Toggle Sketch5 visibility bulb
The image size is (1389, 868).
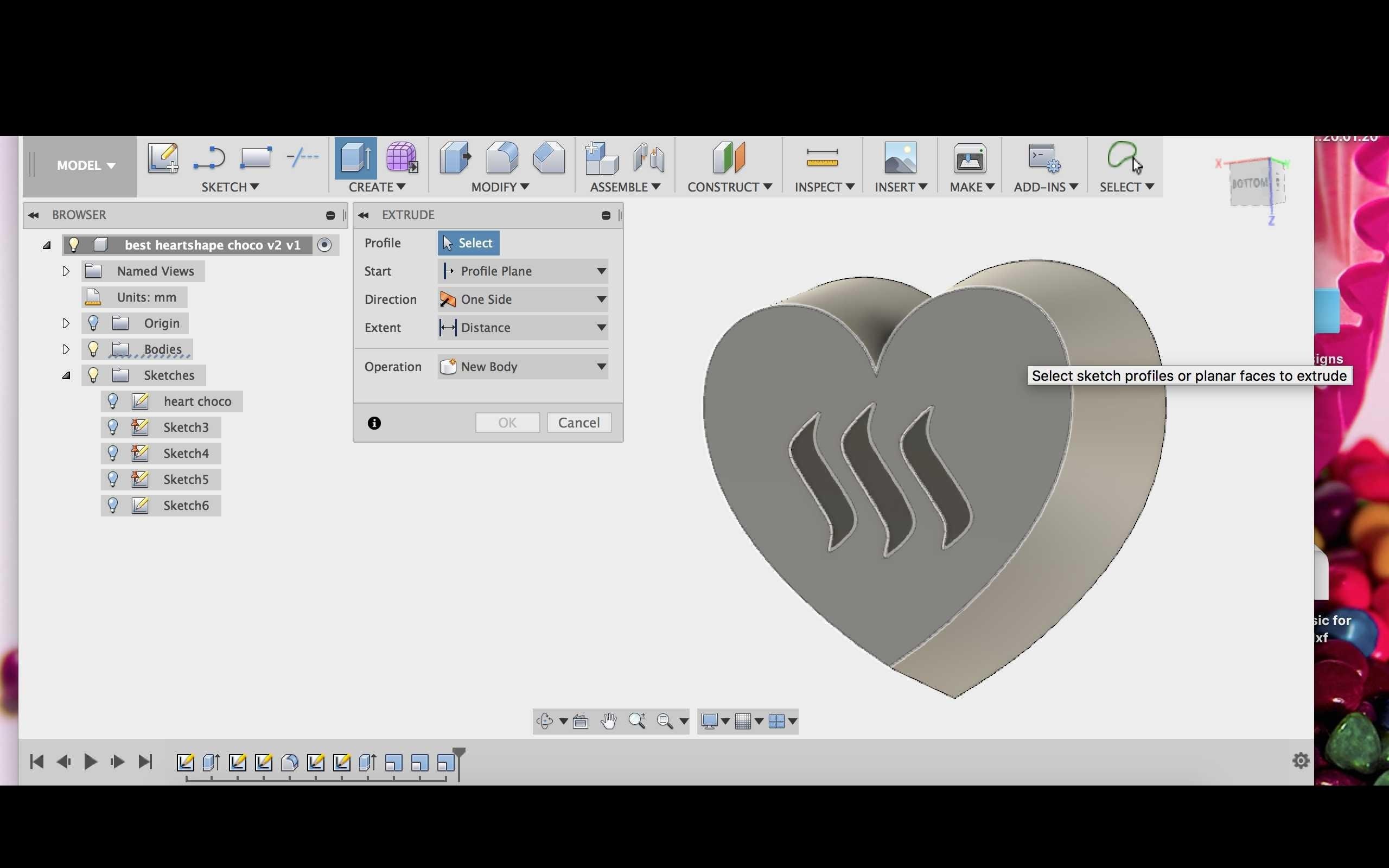tap(112, 479)
